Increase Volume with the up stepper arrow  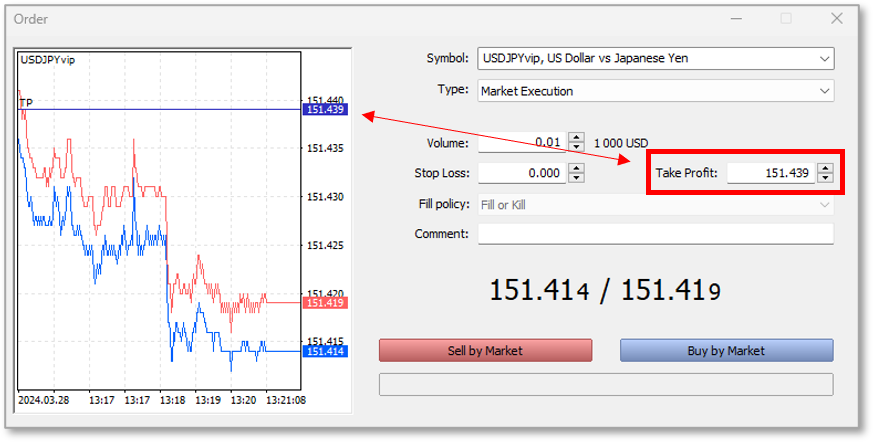click(576, 137)
